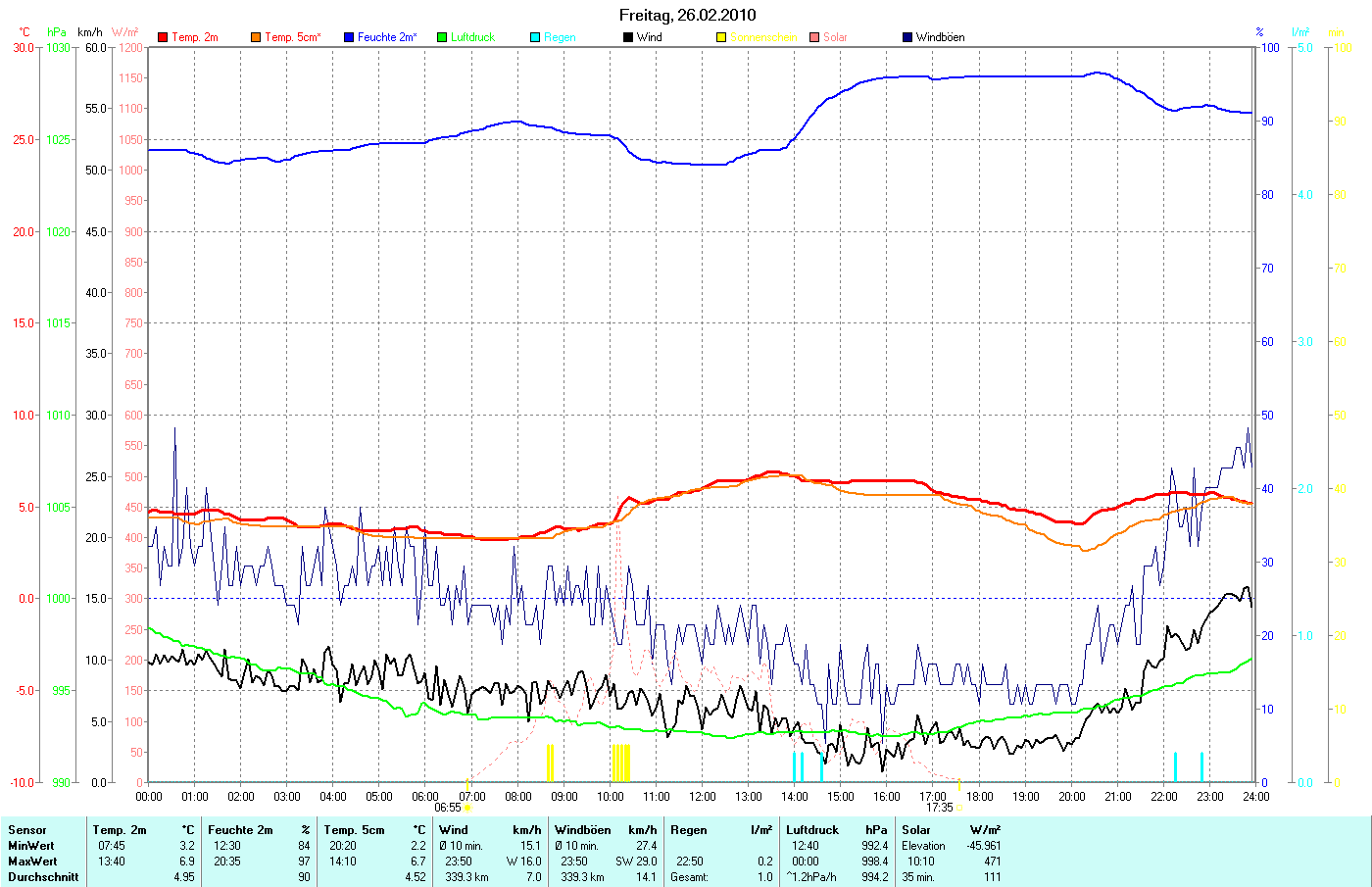
Task: Click the sunrise marker at 06:55
Action: 466,807
